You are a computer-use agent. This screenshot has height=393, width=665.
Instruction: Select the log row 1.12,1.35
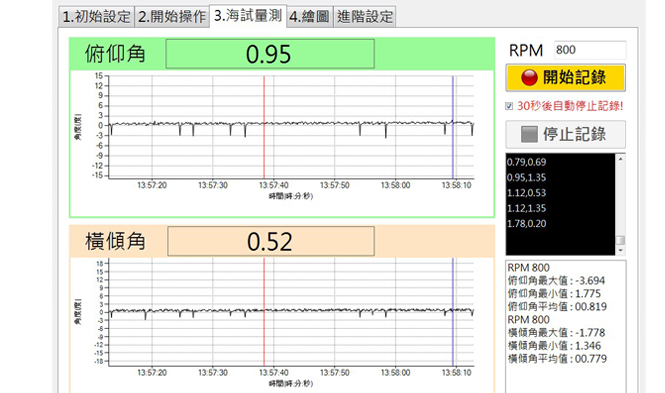point(526,208)
